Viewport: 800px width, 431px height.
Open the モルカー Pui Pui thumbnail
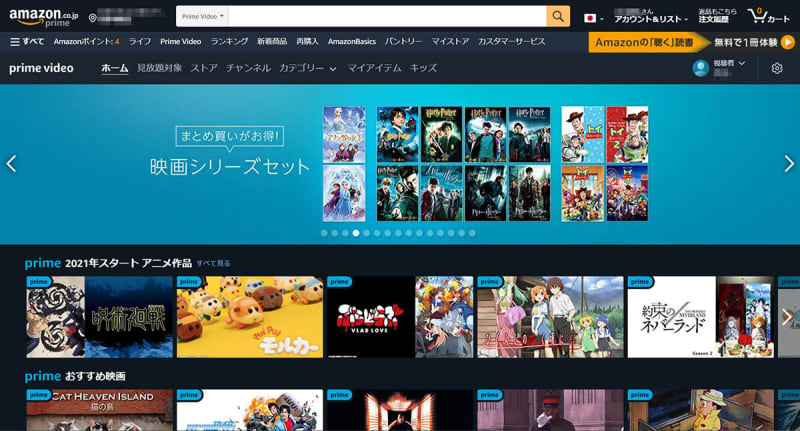pyautogui.click(x=250, y=317)
